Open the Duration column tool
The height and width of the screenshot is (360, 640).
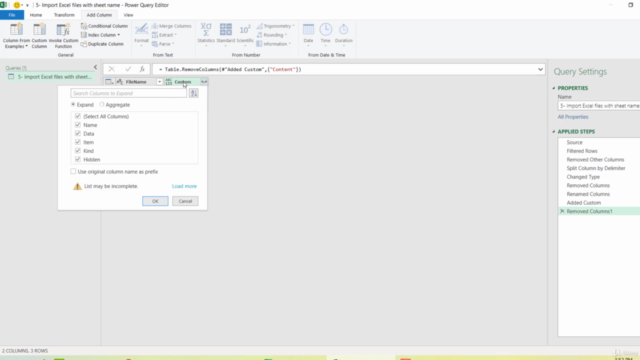click(344, 35)
